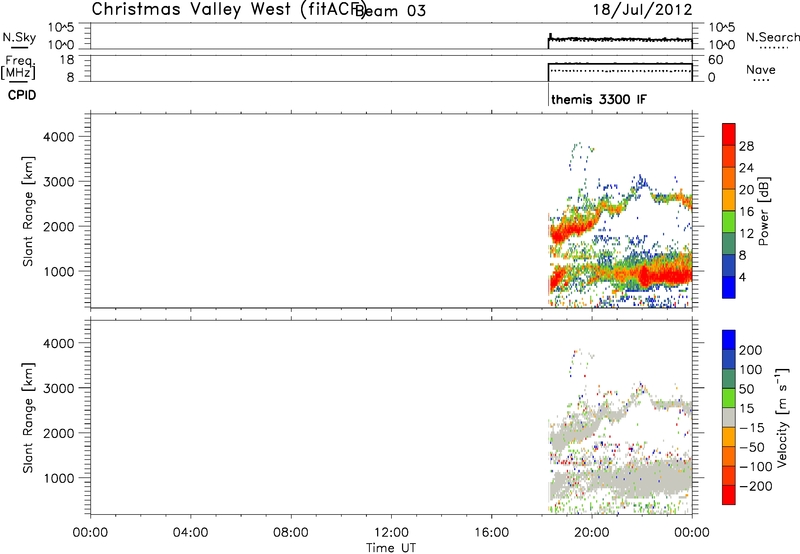Click the 100 value on velocity colorbar

(x=751, y=370)
